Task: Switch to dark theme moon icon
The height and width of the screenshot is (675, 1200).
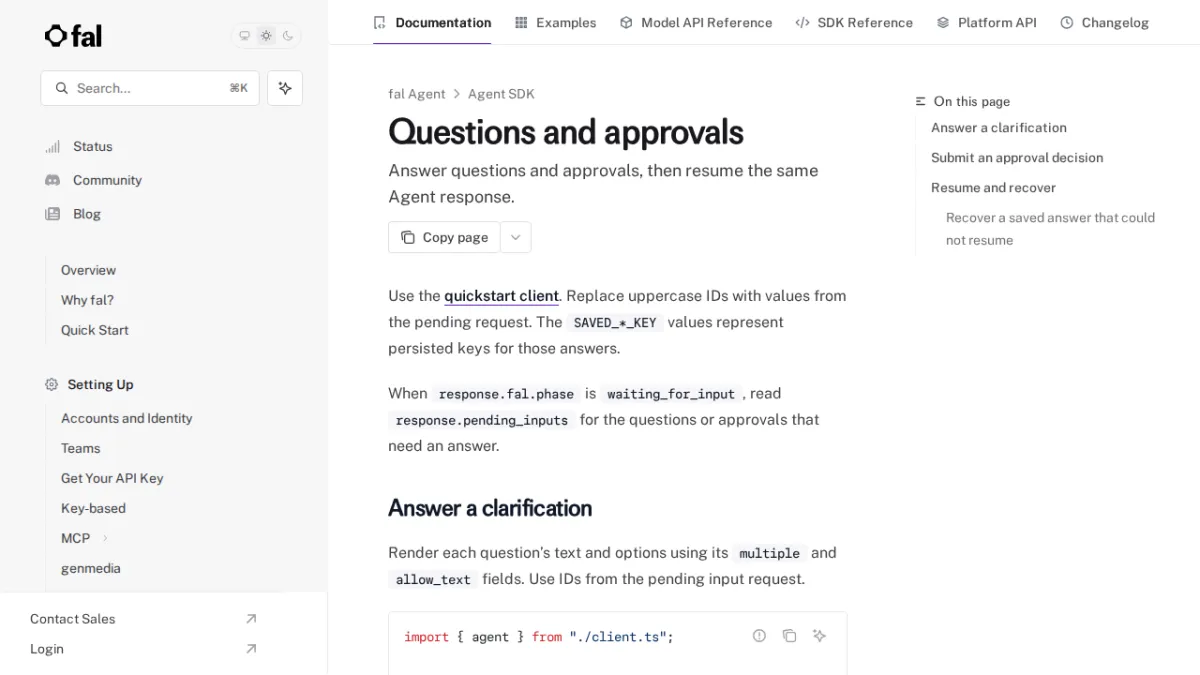Action: (288, 36)
